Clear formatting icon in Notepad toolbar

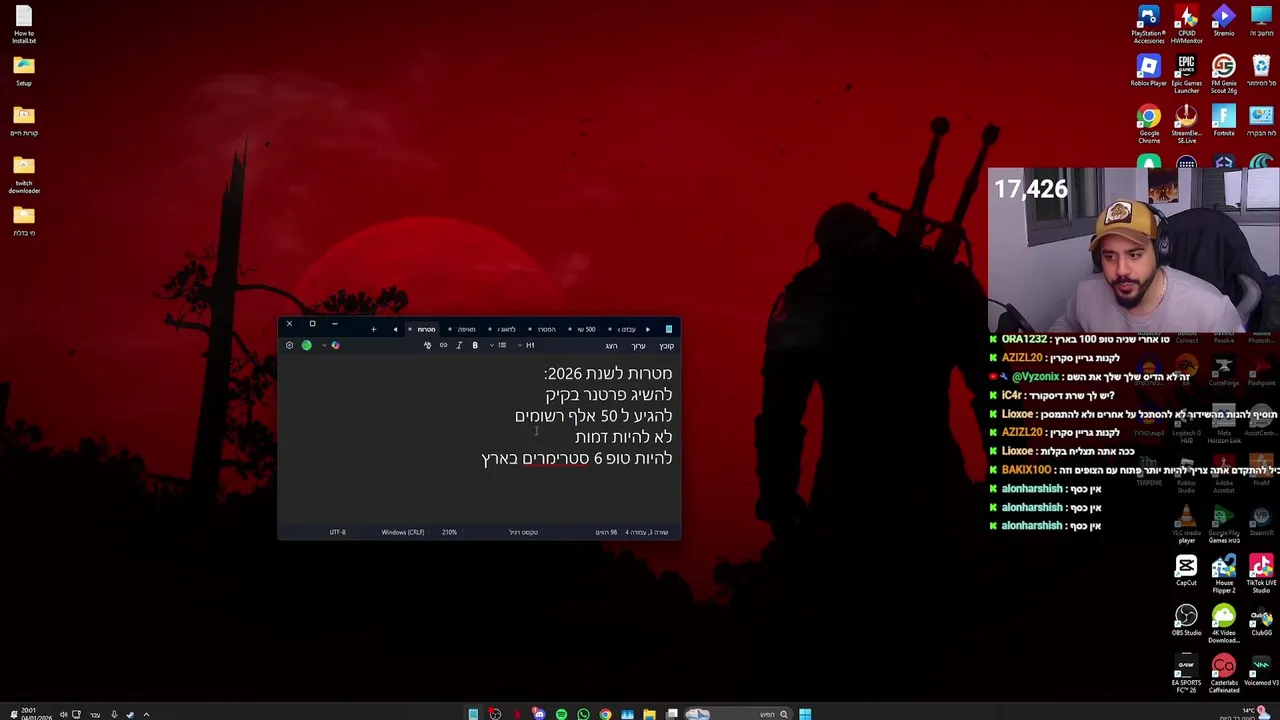pyautogui.click(x=427, y=345)
